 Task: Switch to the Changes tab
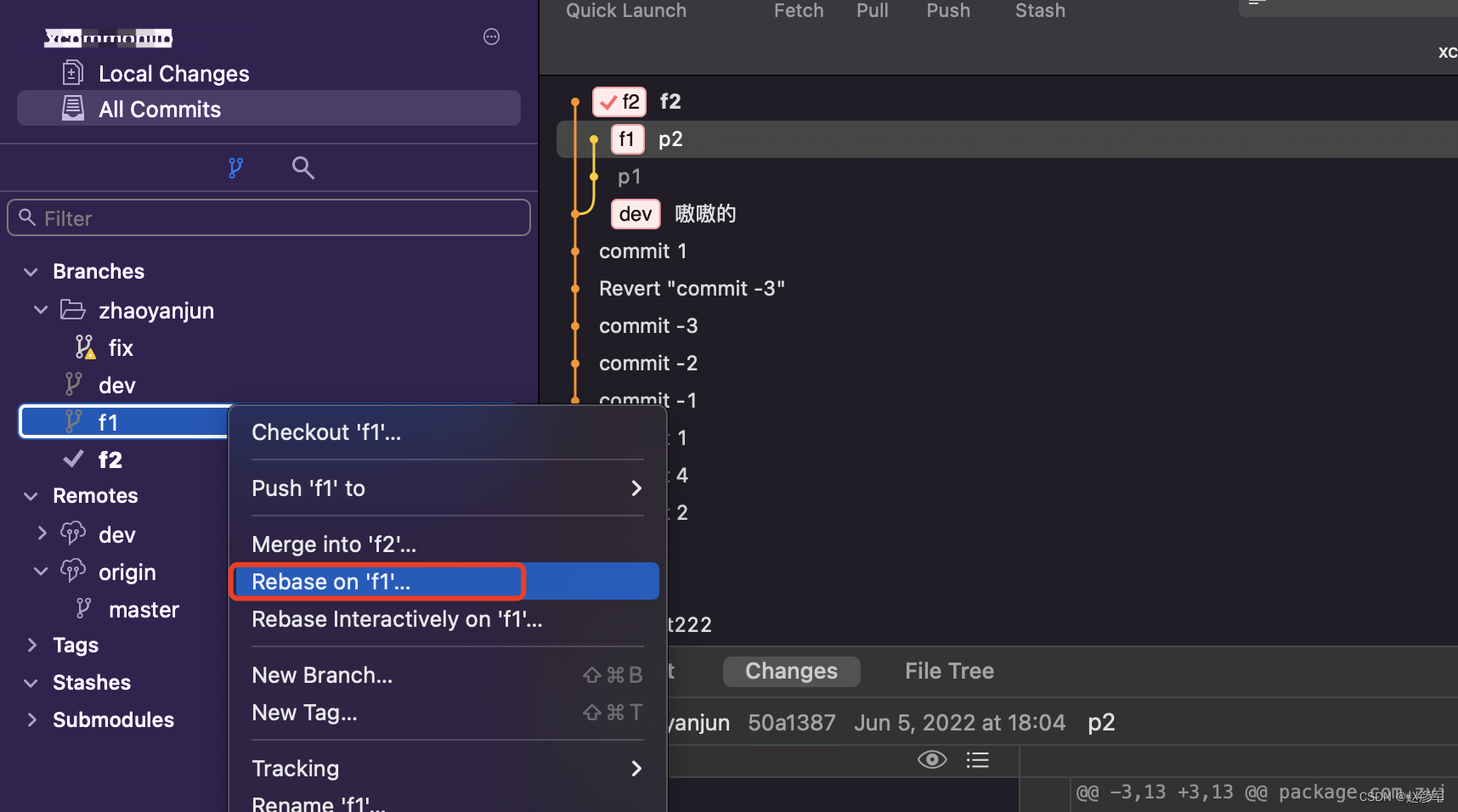[791, 671]
